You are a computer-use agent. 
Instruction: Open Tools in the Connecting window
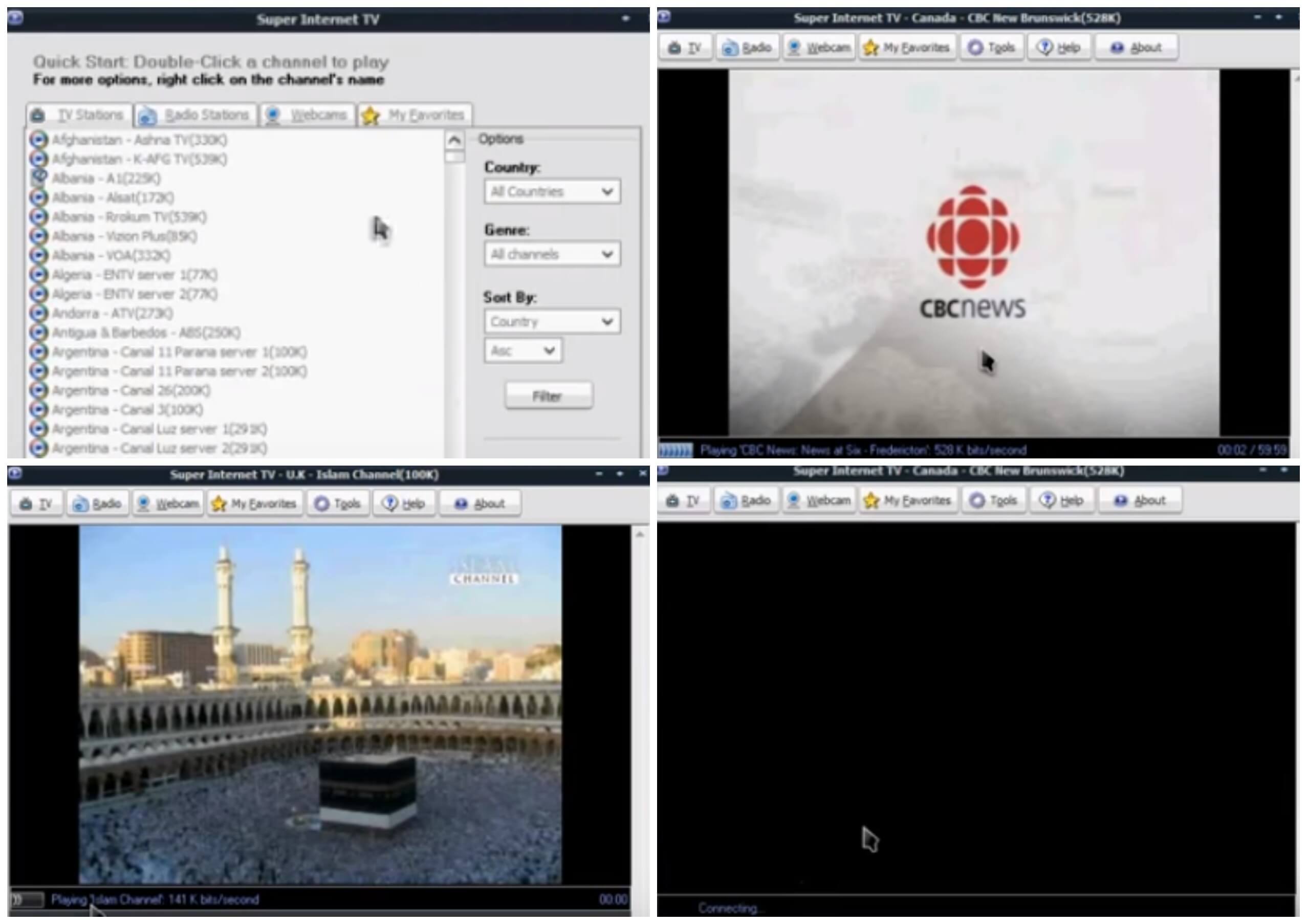tap(994, 501)
